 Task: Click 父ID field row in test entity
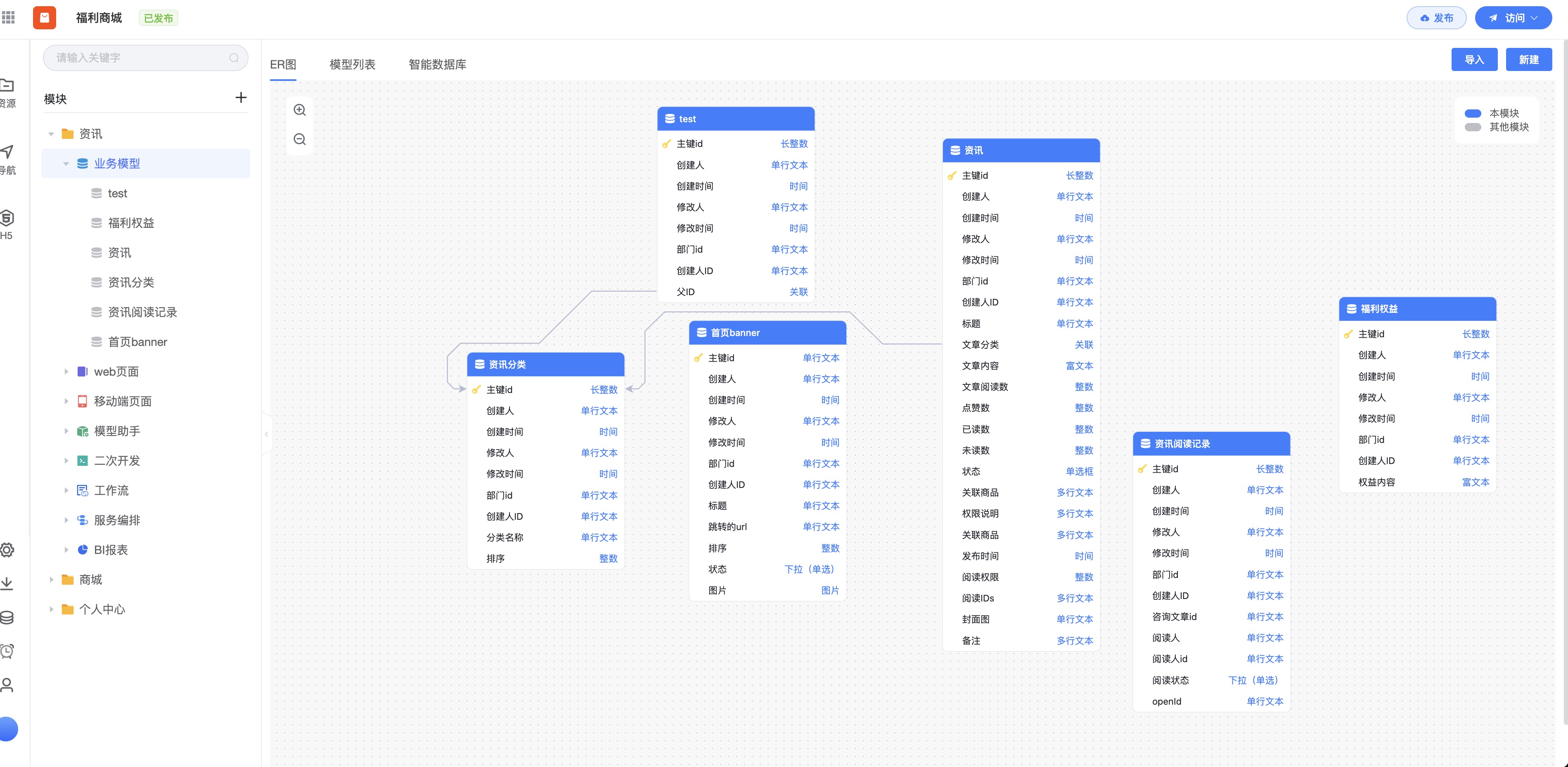click(x=735, y=291)
